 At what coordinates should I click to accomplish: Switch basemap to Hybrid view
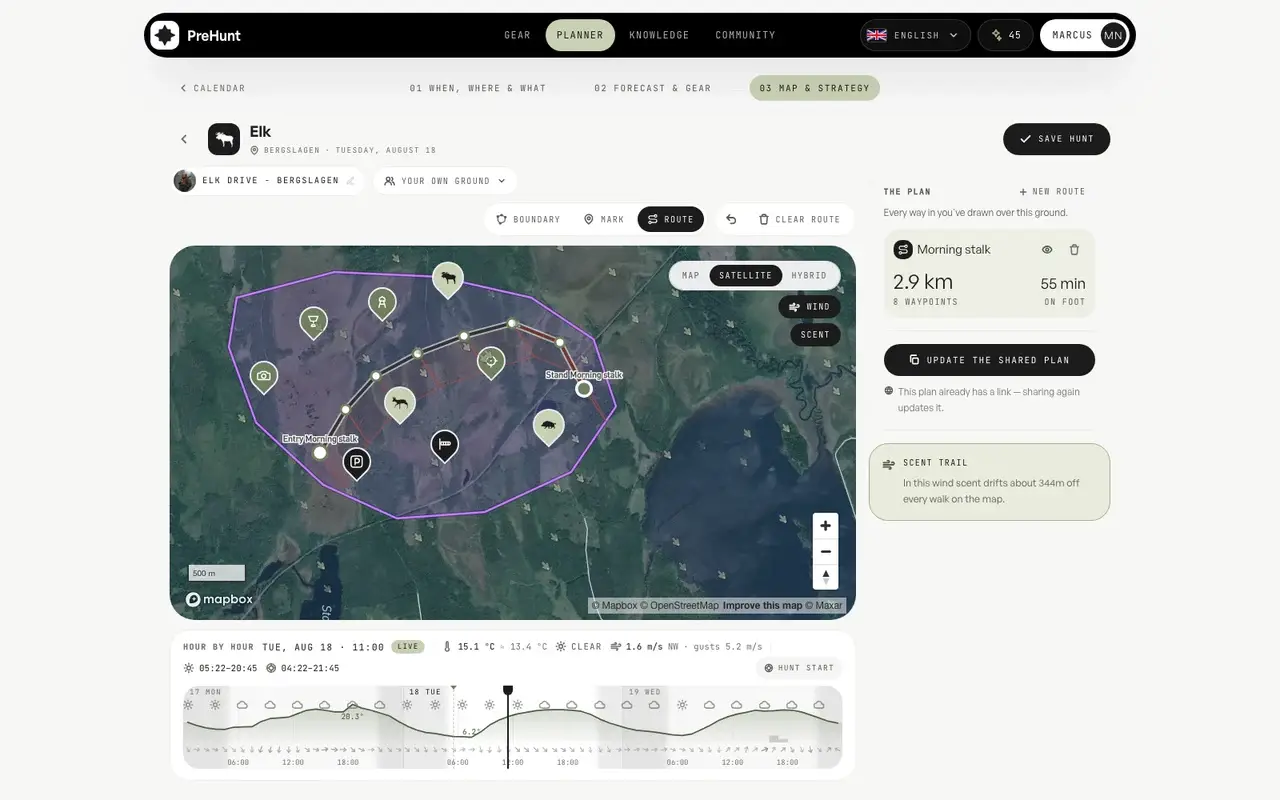[809, 276]
